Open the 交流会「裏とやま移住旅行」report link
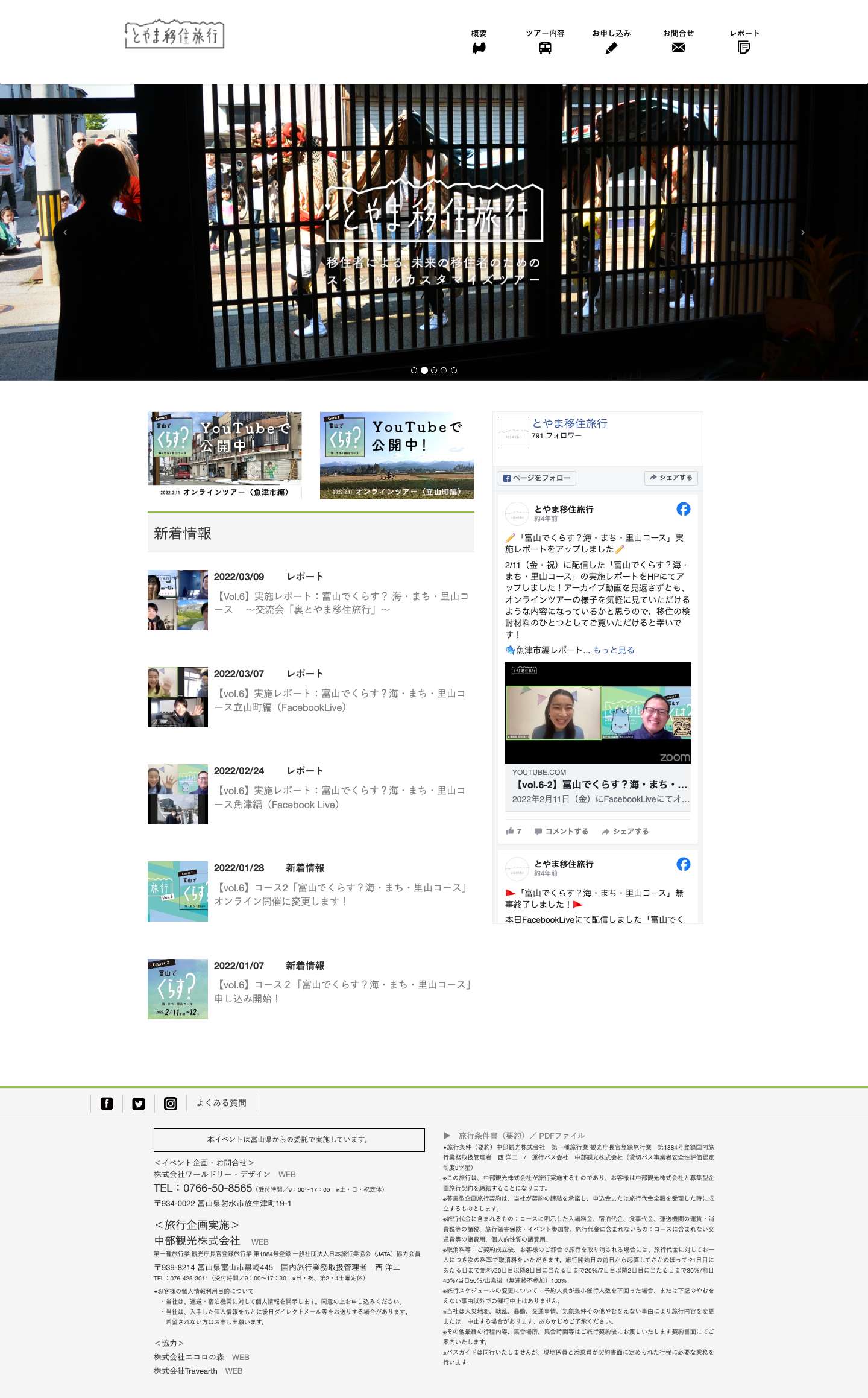The height and width of the screenshot is (1398, 868). coord(341,603)
